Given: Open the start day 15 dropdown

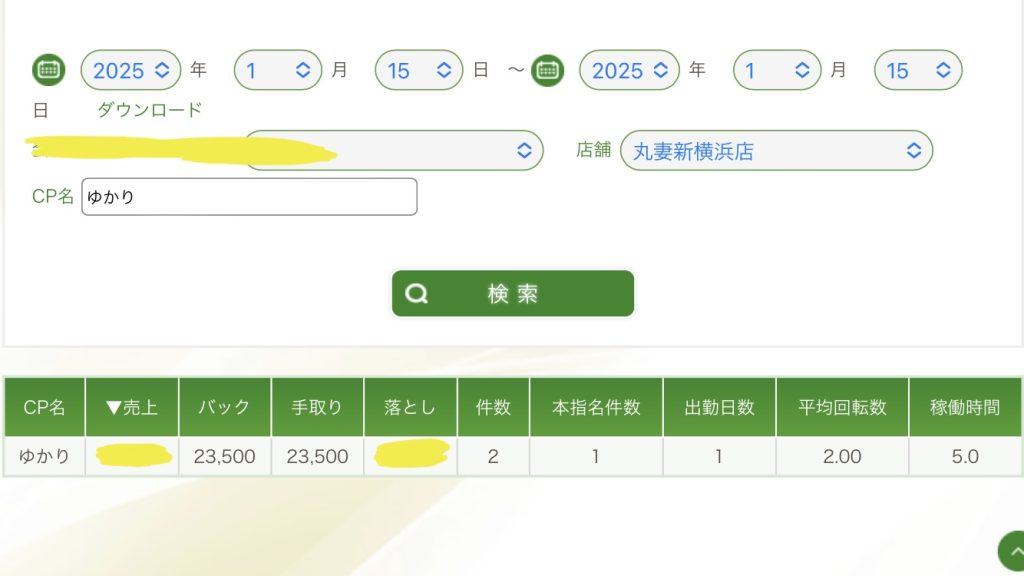Looking at the screenshot, I should click(x=418, y=70).
